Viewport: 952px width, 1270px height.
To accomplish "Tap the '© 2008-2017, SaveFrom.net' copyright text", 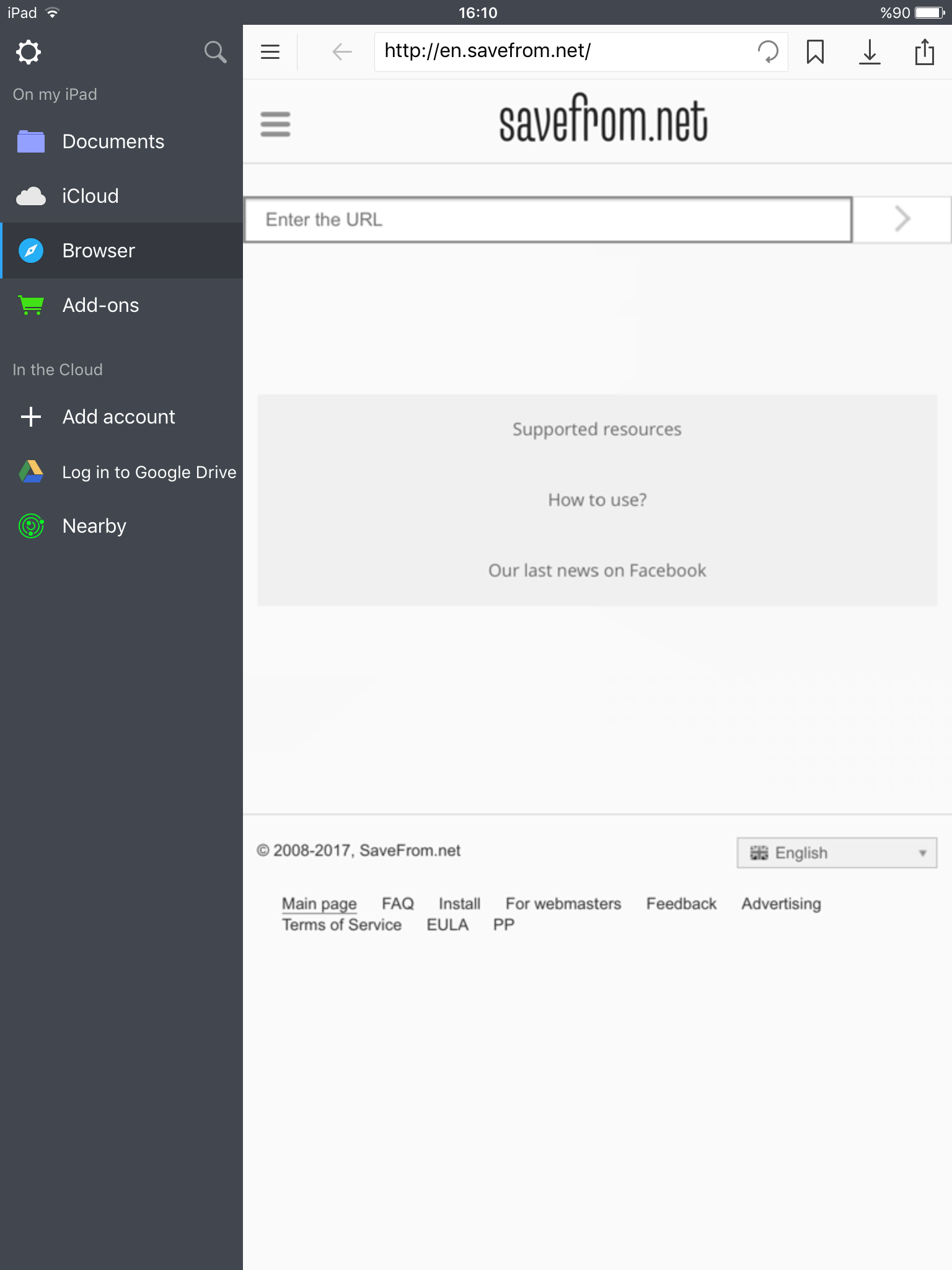I will 359,850.
